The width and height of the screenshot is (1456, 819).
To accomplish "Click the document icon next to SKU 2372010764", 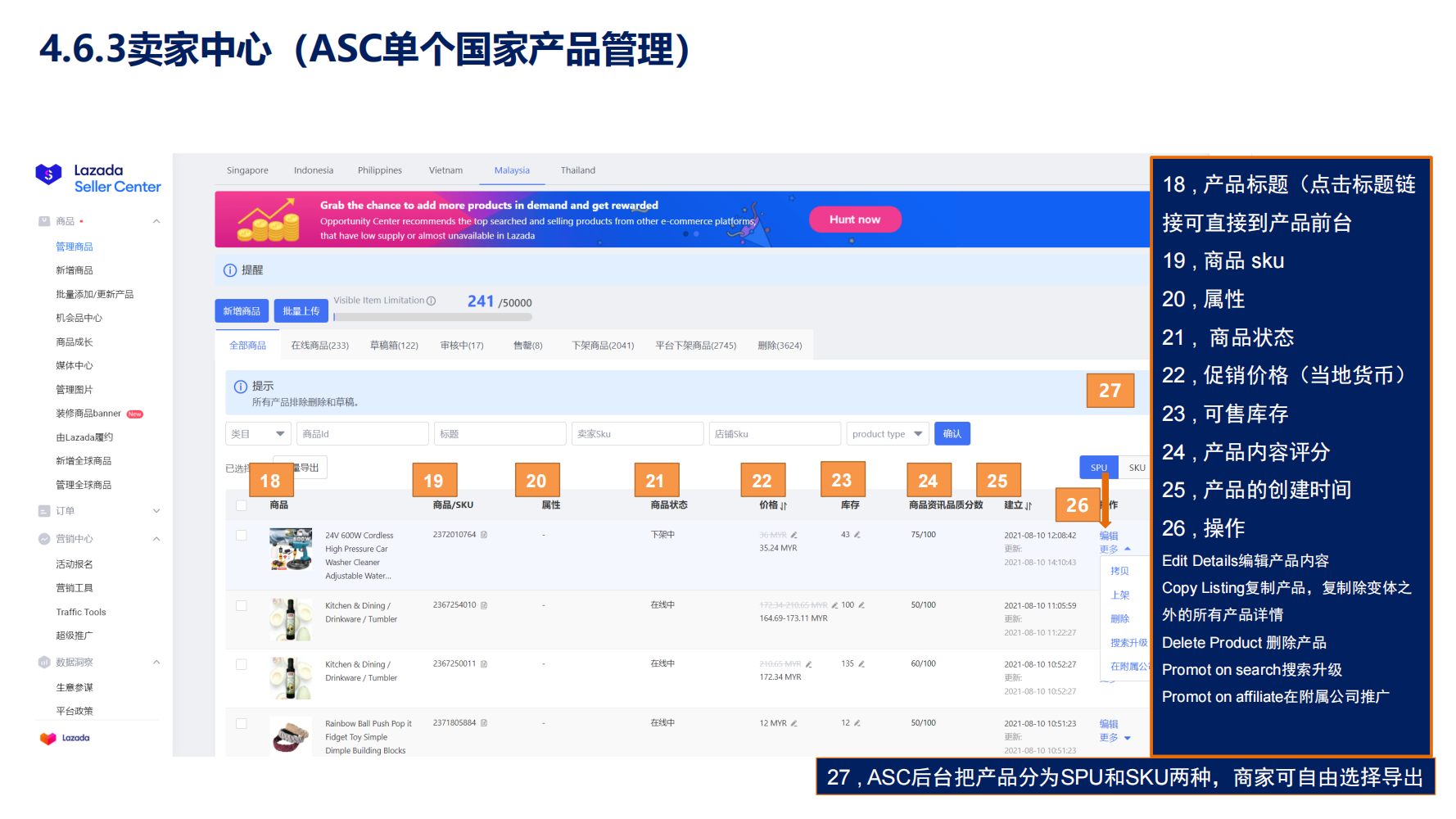I will [x=483, y=535].
